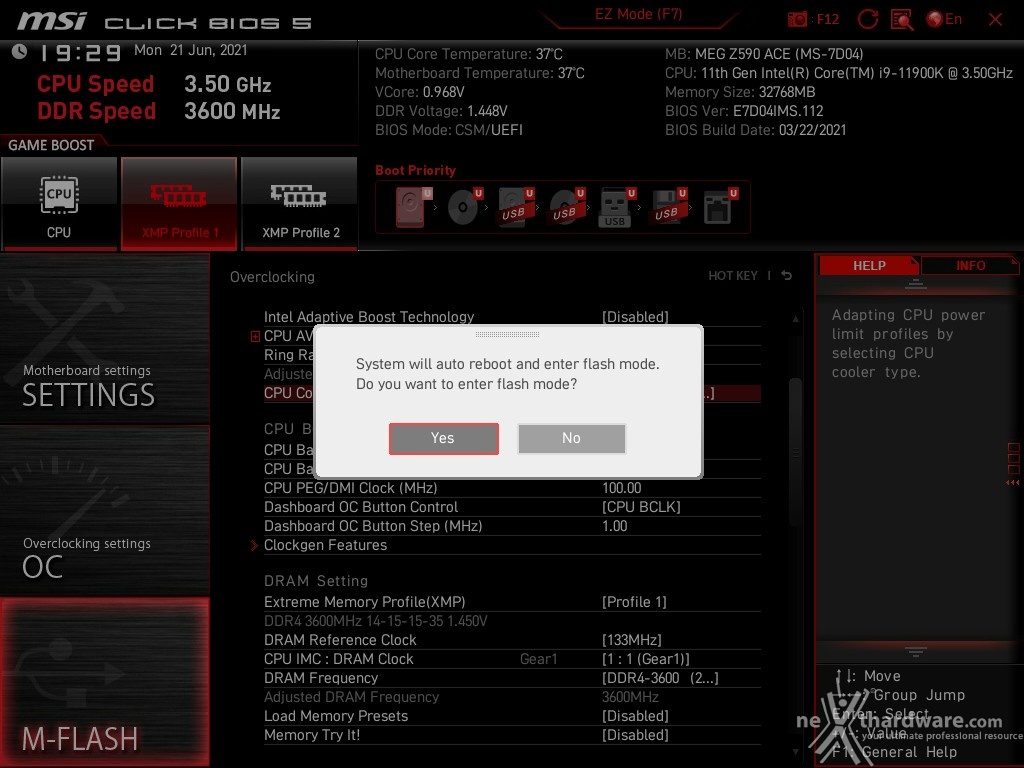Select the Extreme Memory Profile(XMP) label
This screenshot has height=768, width=1024.
point(364,602)
